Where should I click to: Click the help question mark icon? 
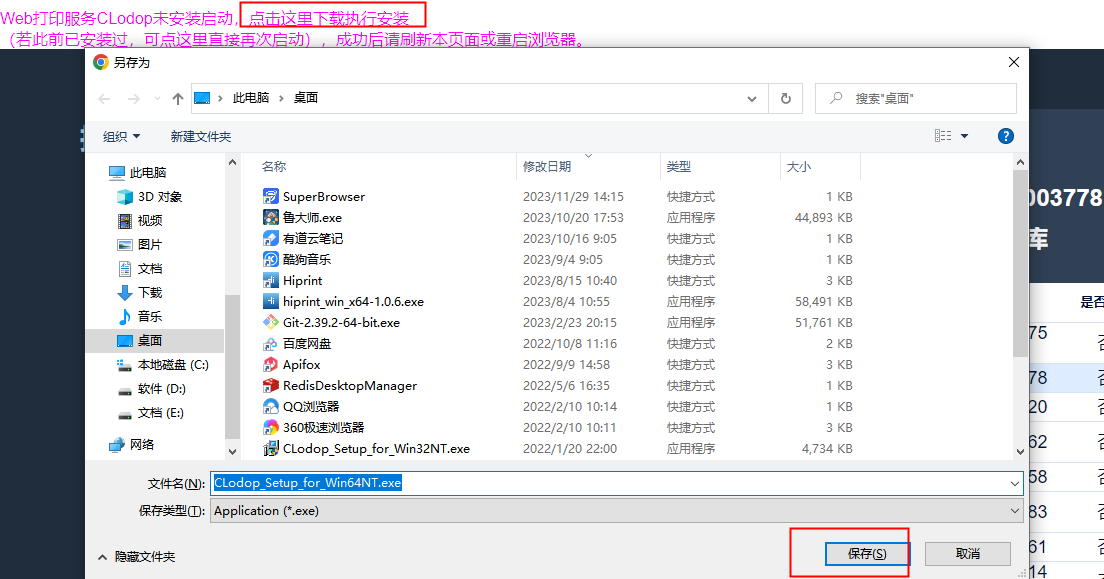pos(1006,136)
